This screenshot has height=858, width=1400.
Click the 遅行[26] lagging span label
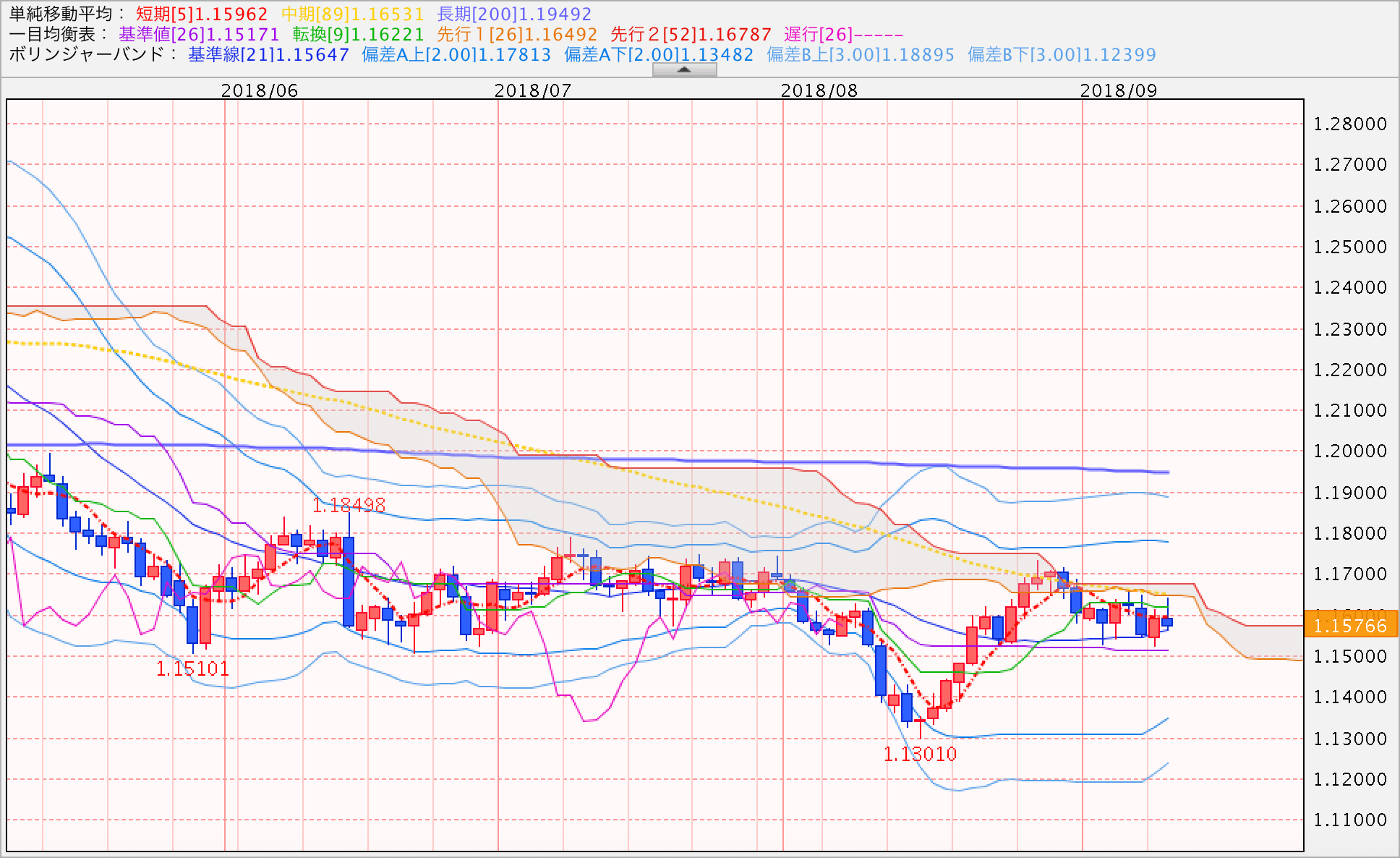843,35
